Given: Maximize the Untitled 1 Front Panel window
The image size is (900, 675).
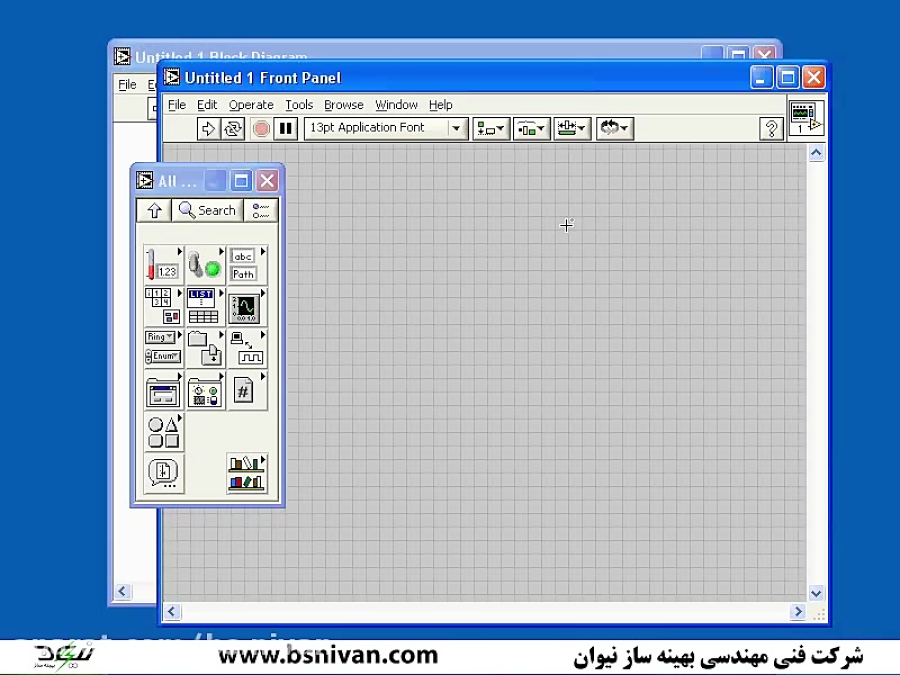Looking at the screenshot, I should 788,77.
